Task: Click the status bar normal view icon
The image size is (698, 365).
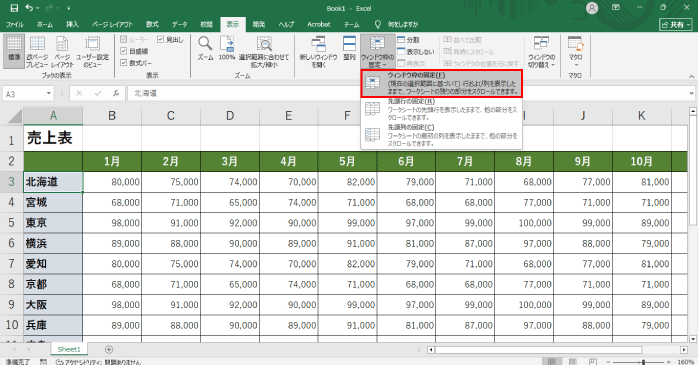Action: 552,361
